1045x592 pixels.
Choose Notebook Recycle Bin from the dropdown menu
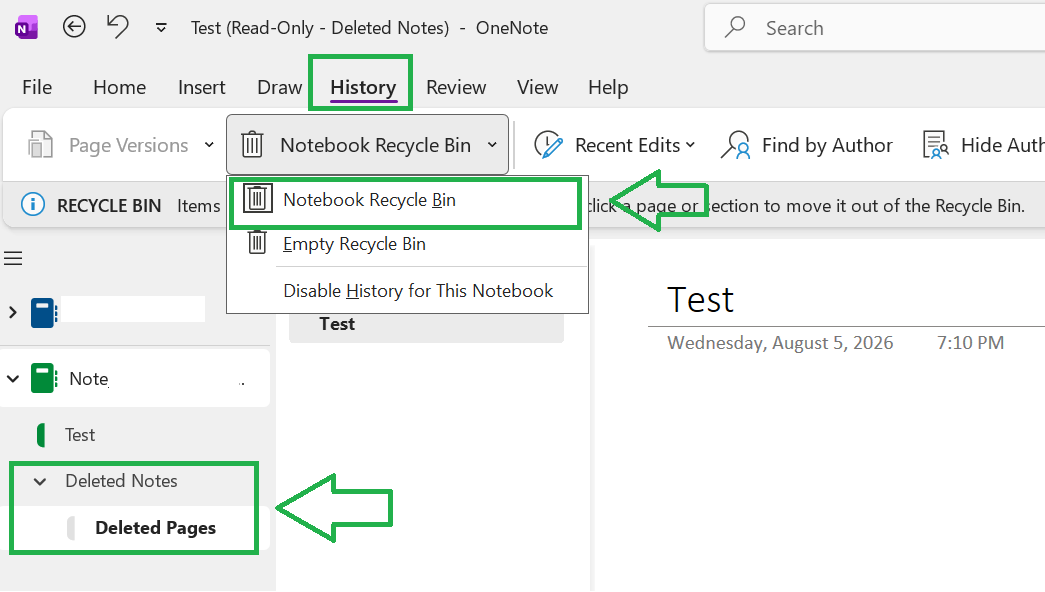pyautogui.click(x=406, y=200)
